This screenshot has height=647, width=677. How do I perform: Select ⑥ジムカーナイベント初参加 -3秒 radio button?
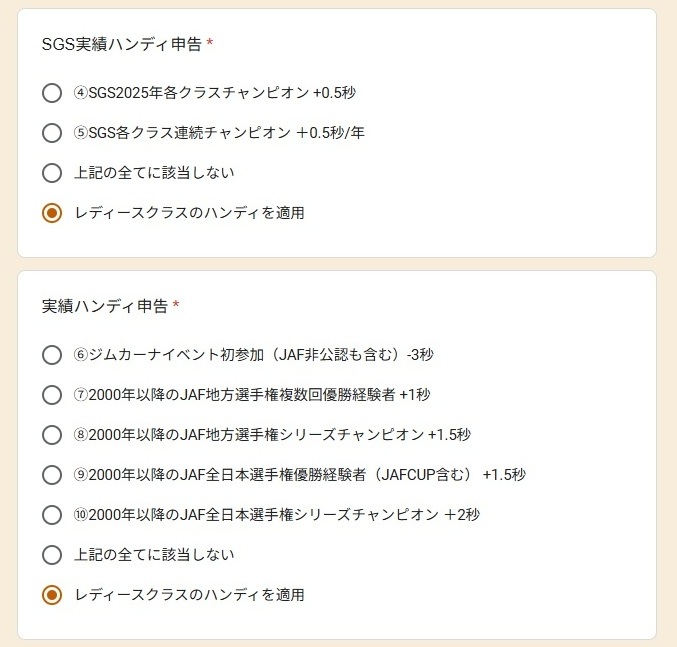coord(52,355)
